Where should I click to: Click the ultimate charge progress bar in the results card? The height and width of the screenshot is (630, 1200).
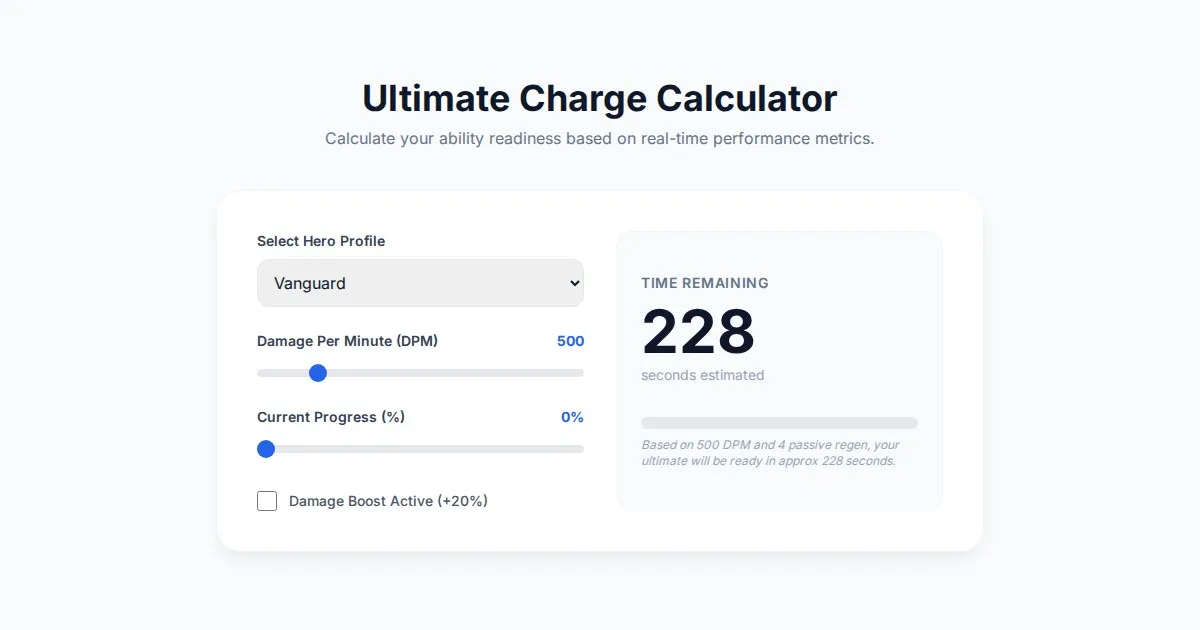779,423
